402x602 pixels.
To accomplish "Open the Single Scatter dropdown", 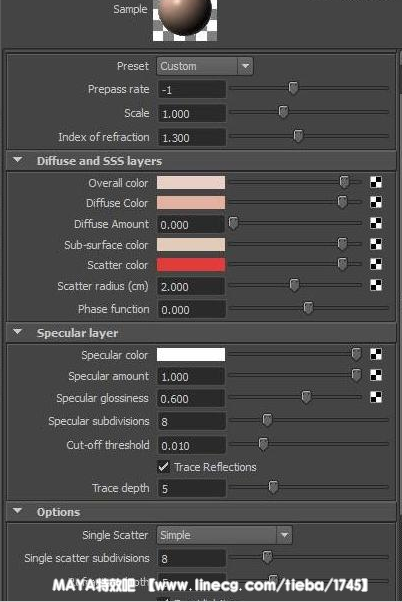I will click(x=224, y=535).
